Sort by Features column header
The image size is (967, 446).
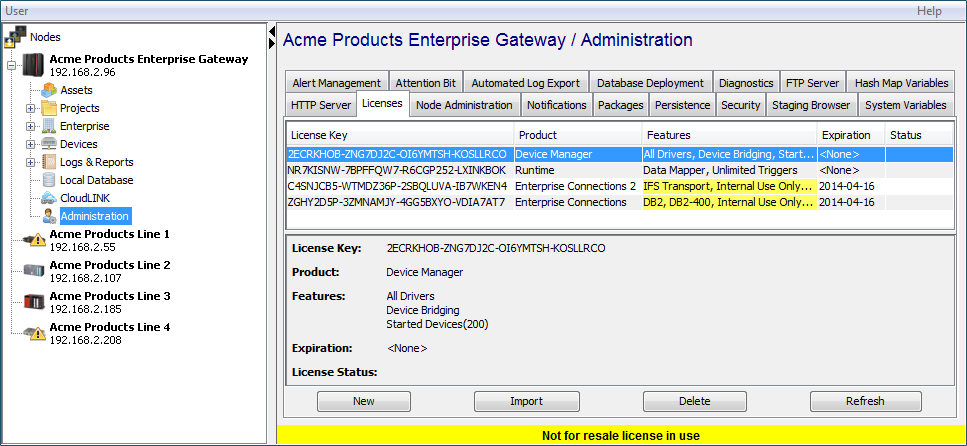click(x=729, y=135)
